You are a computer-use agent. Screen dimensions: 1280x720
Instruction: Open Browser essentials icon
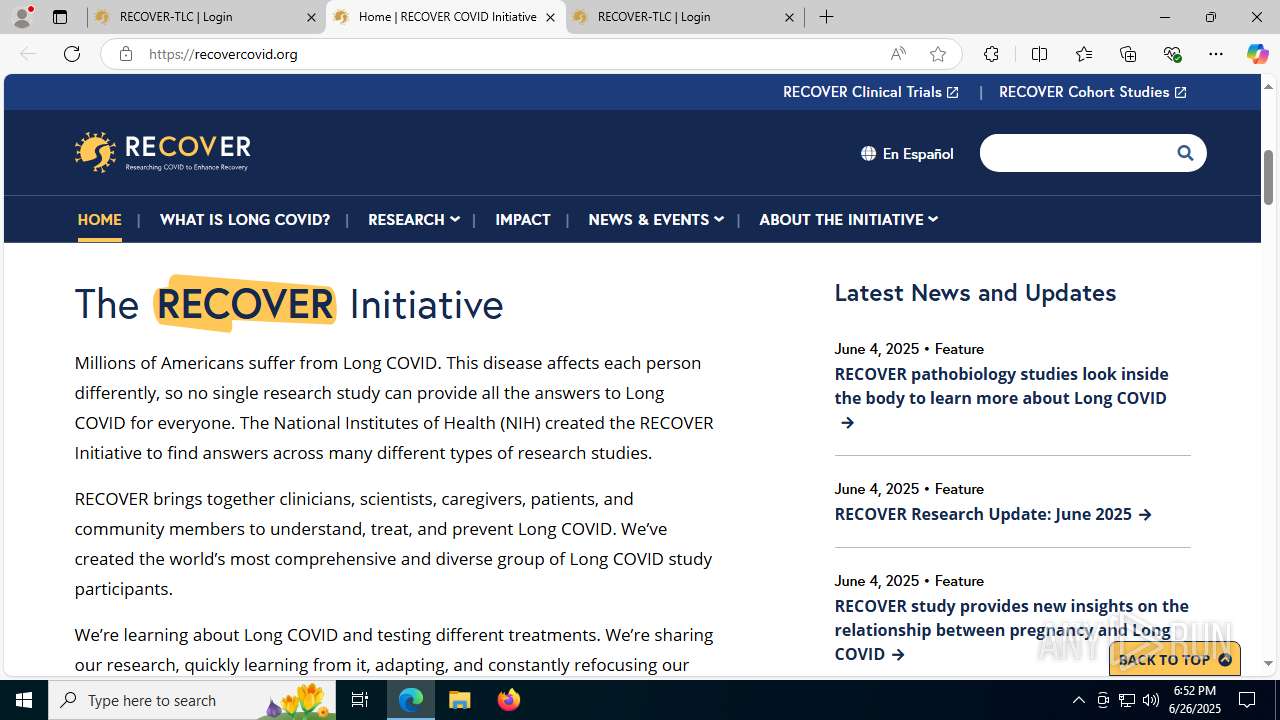(x=1172, y=54)
